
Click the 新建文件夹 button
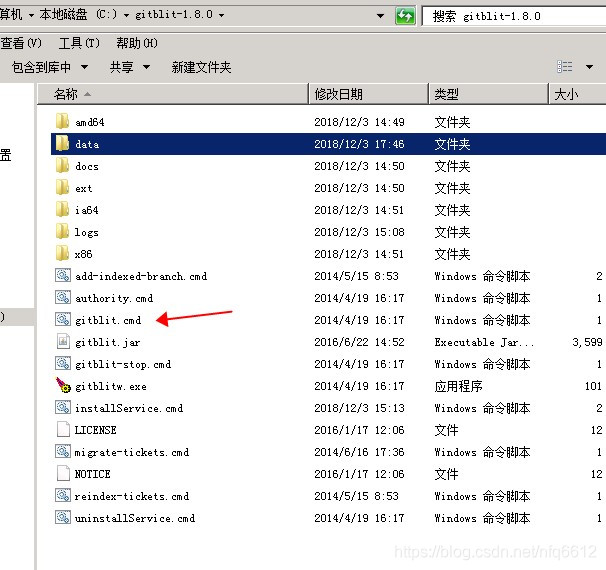201,67
